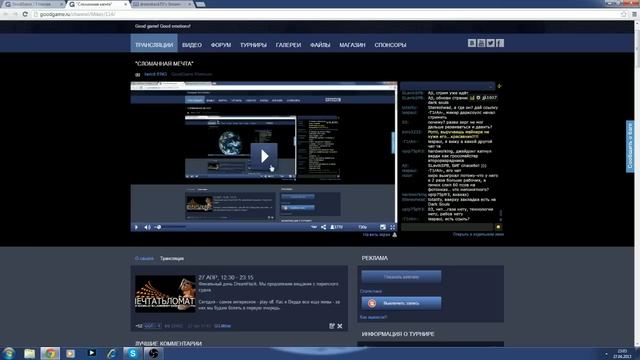Open the share icon in the player bar

(x=323, y=227)
